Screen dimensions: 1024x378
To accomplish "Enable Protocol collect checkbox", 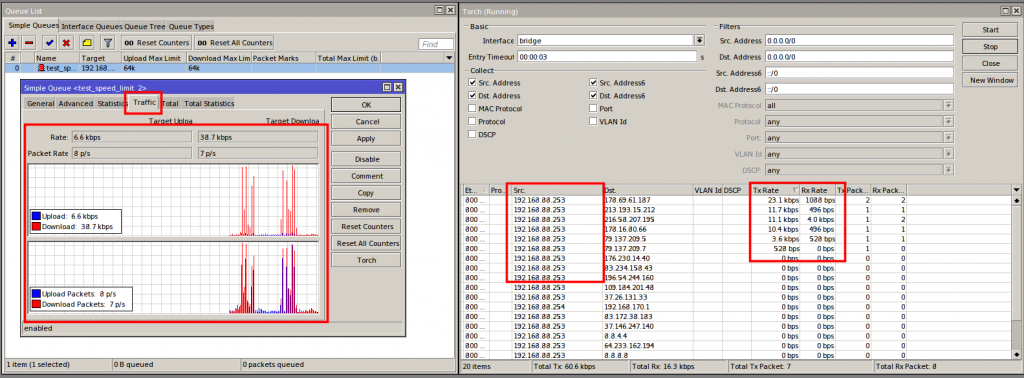I will pos(472,121).
